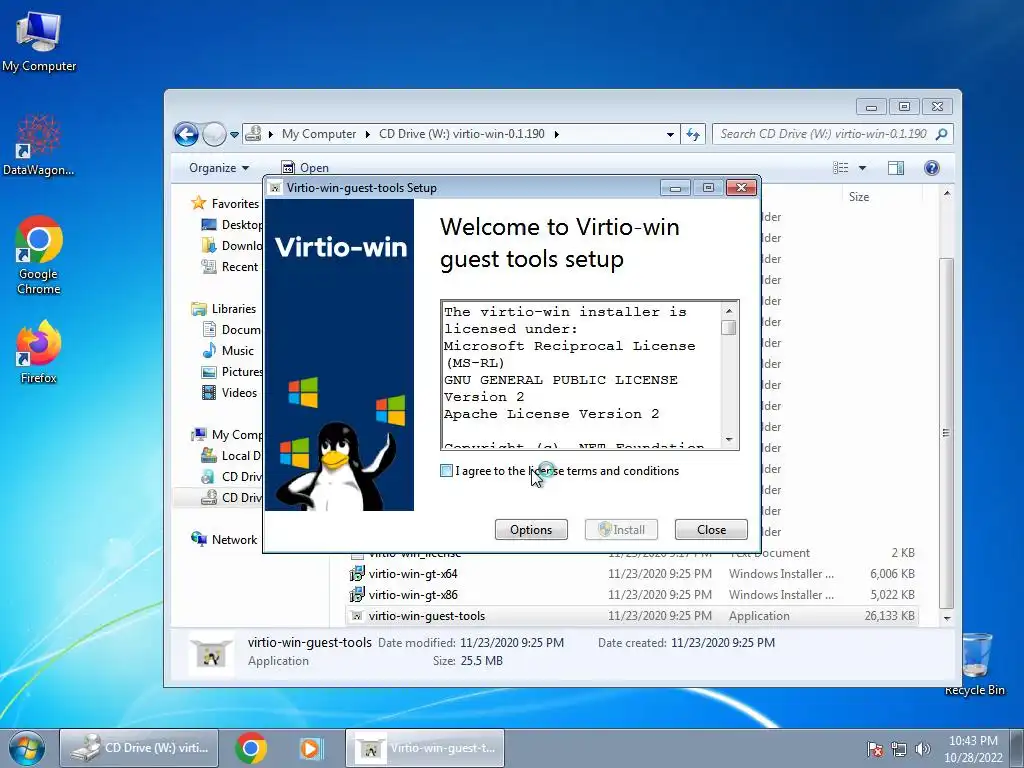Change view icon in Explorer toolbar
This screenshot has height=768, width=1024.
point(841,168)
